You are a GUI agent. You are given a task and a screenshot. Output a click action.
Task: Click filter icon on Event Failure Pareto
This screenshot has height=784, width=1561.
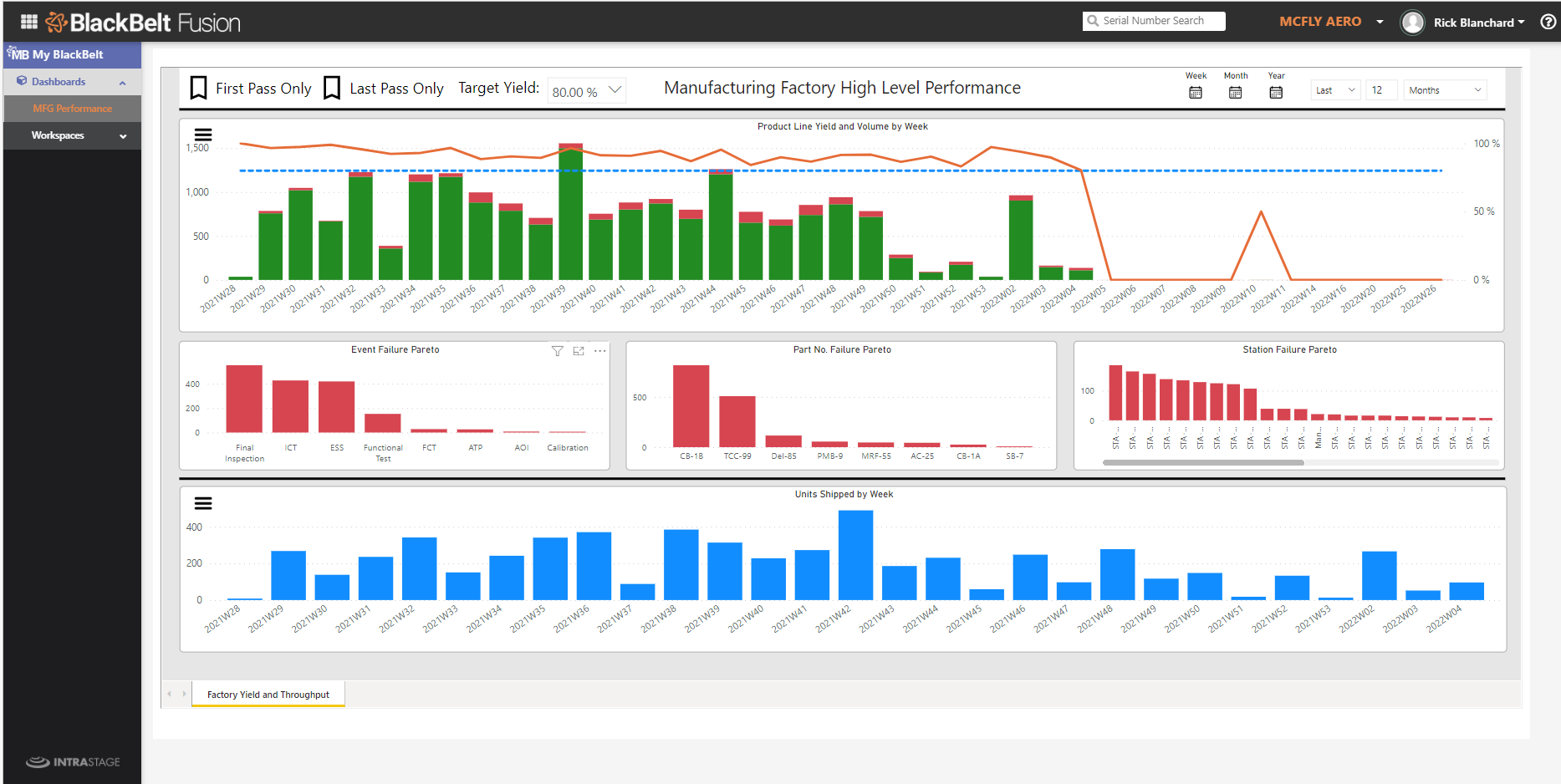click(557, 351)
